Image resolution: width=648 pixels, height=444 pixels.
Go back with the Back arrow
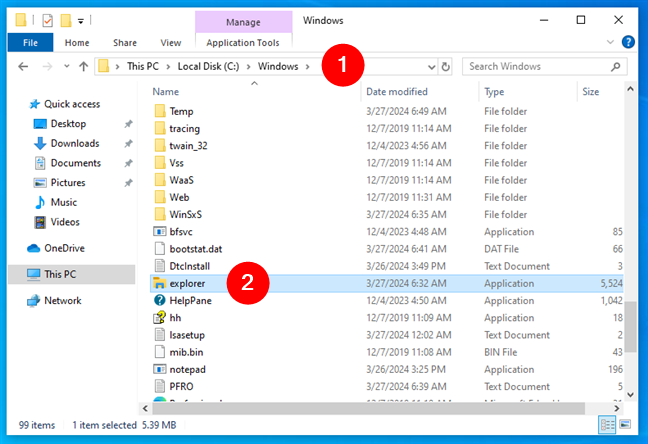[x=23, y=66]
